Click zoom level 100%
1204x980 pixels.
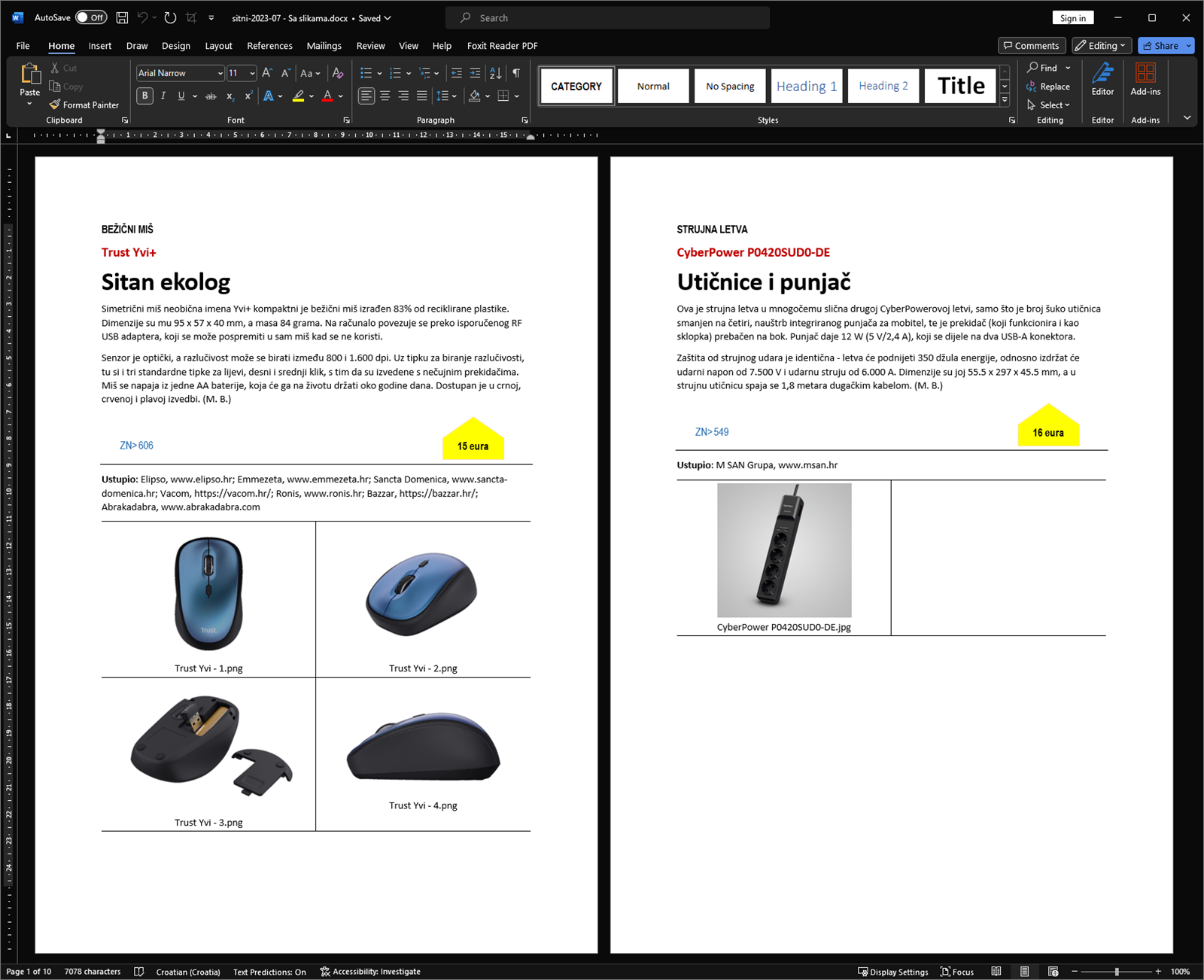click(1180, 972)
